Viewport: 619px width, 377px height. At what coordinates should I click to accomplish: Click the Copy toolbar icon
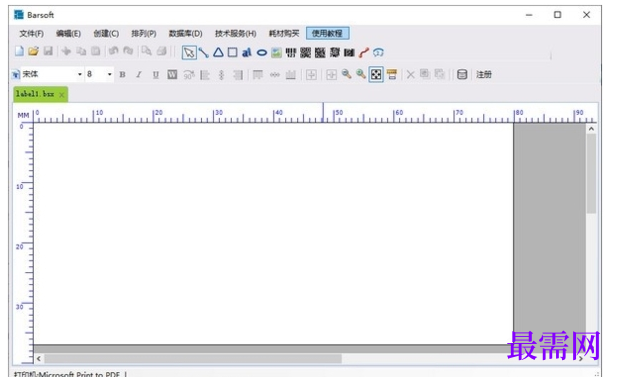[81, 51]
